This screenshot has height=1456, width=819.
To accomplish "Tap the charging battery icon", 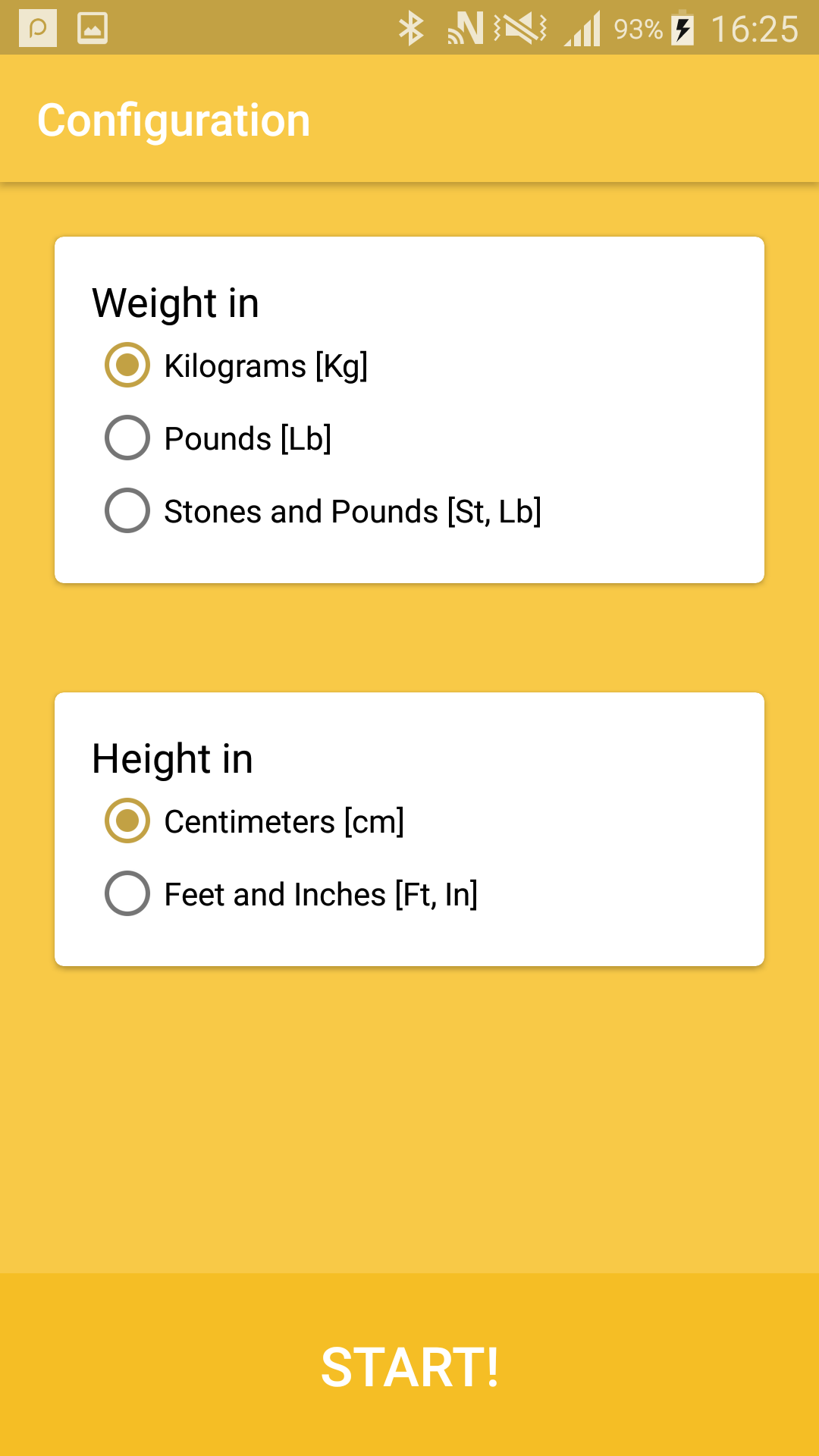I will pos(681,28).
